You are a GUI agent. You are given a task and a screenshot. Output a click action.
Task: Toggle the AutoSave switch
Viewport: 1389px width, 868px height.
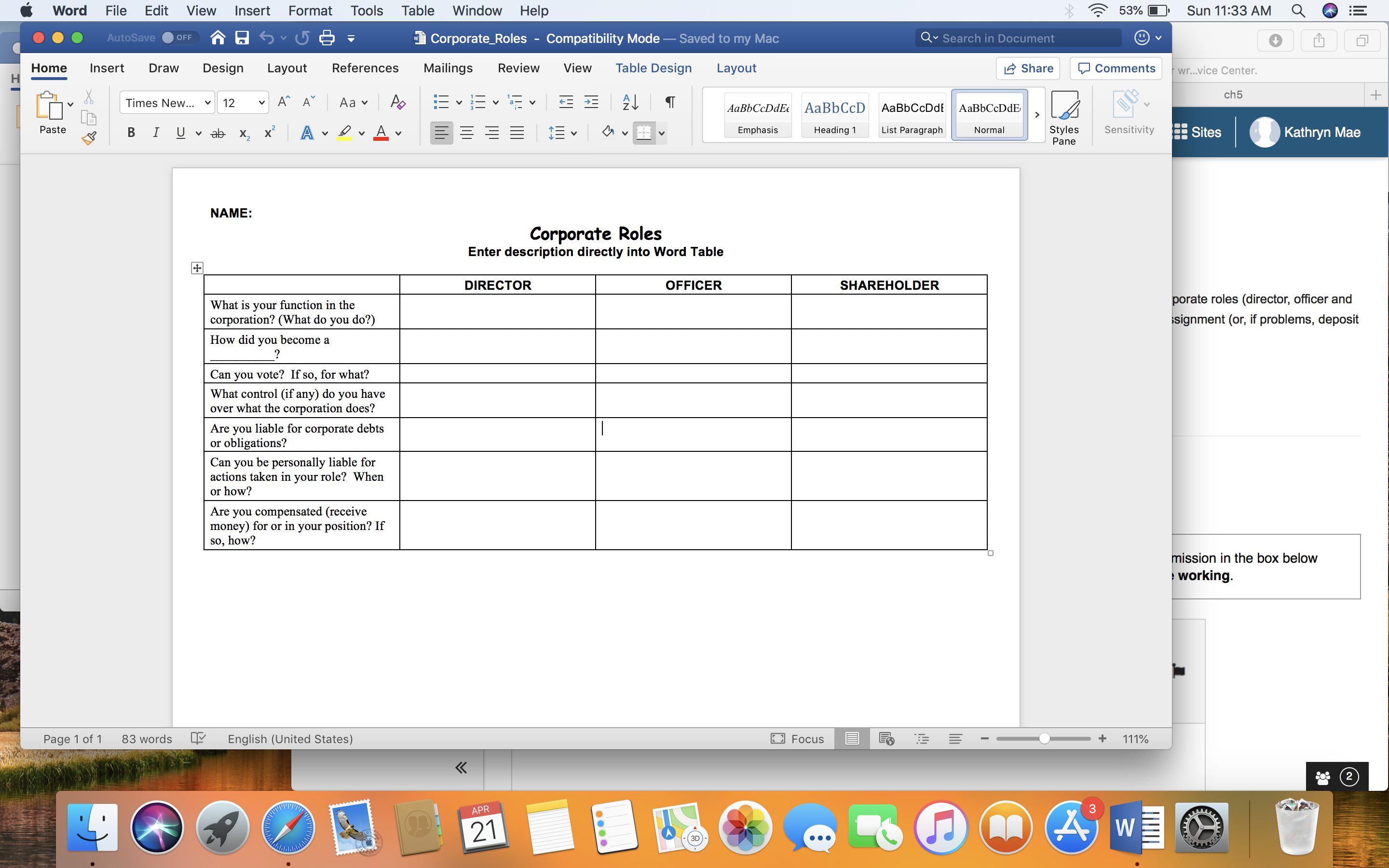178,38
